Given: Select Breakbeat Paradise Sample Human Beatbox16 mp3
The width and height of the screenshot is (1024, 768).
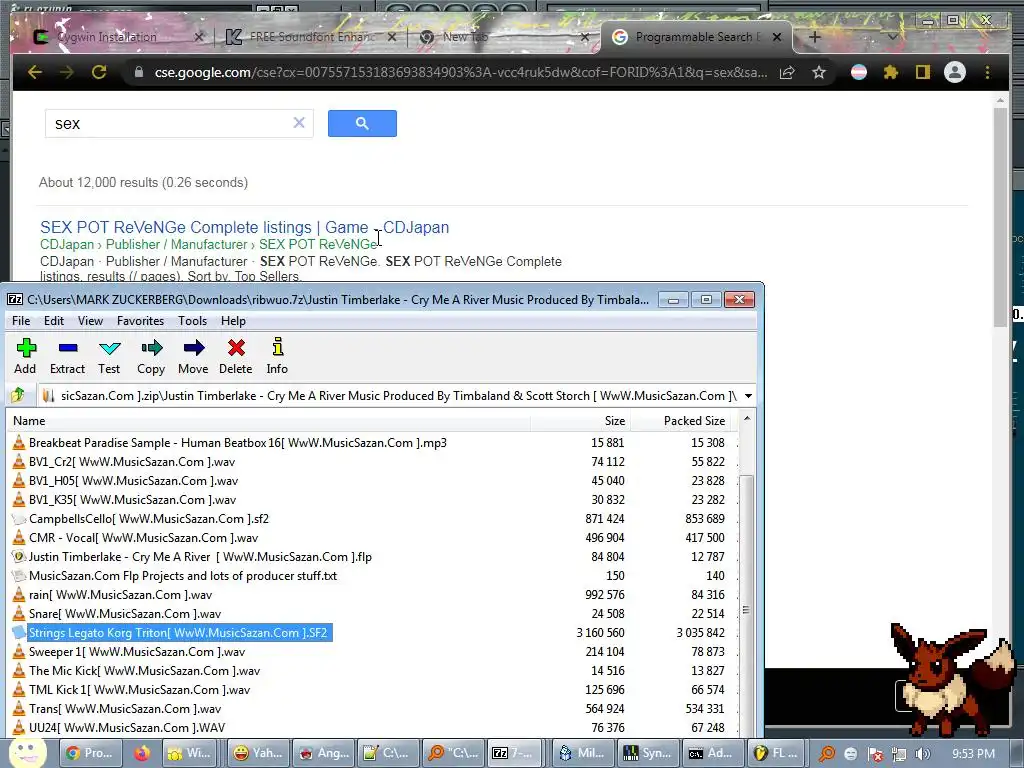Looking at the screenshot, I should (238, 443).
